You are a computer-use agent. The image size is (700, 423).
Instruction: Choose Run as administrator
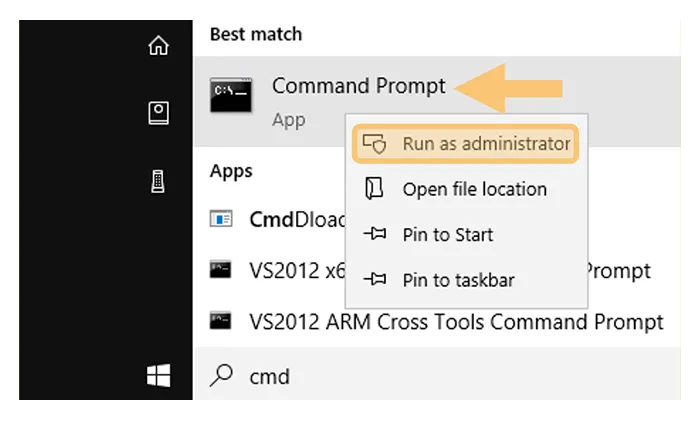click(x=466, y=144)
